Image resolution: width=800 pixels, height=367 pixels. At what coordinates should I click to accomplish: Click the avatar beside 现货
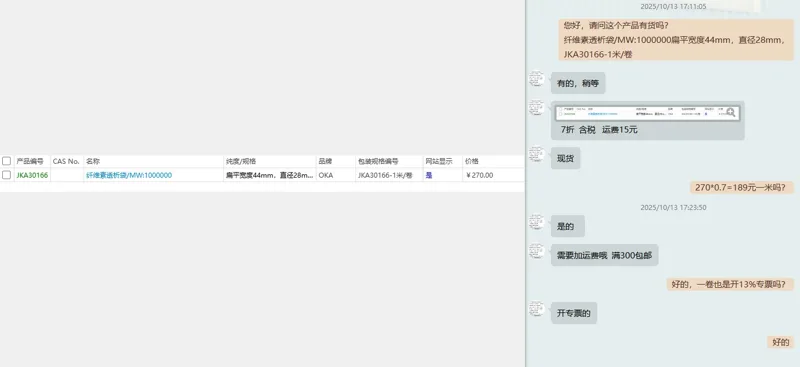coord(537,154)
